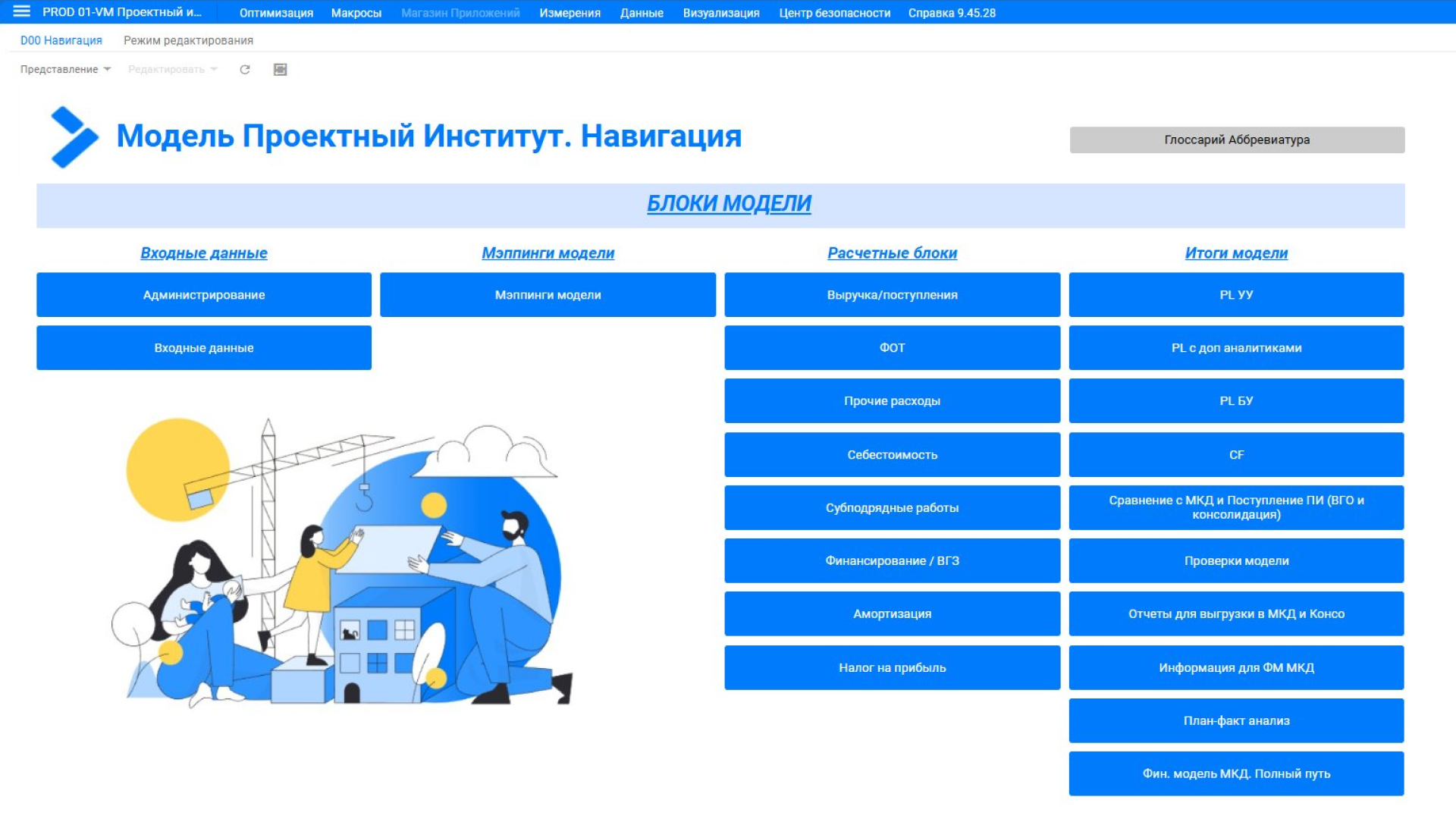Open the Администрирование block
Viewport: 1456px width, 819px height.
pyautogui.click(x=204, y=295)
